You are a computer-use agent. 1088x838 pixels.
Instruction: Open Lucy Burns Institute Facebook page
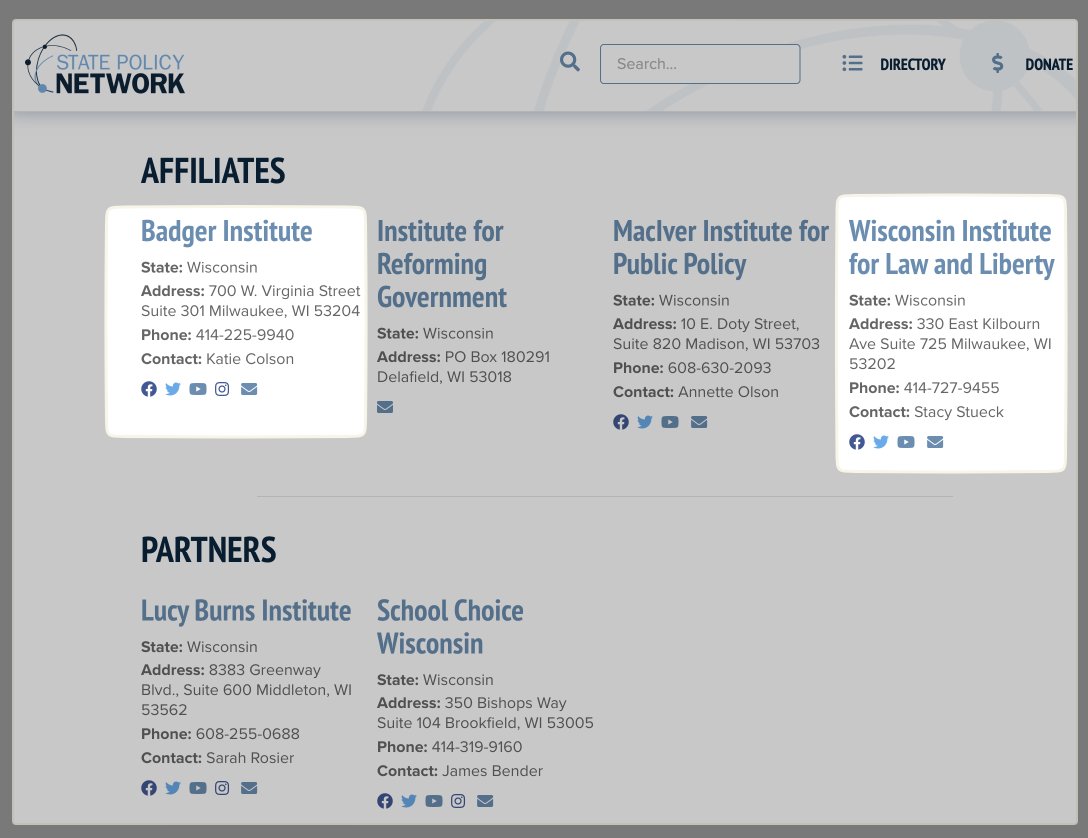point(148,788)
